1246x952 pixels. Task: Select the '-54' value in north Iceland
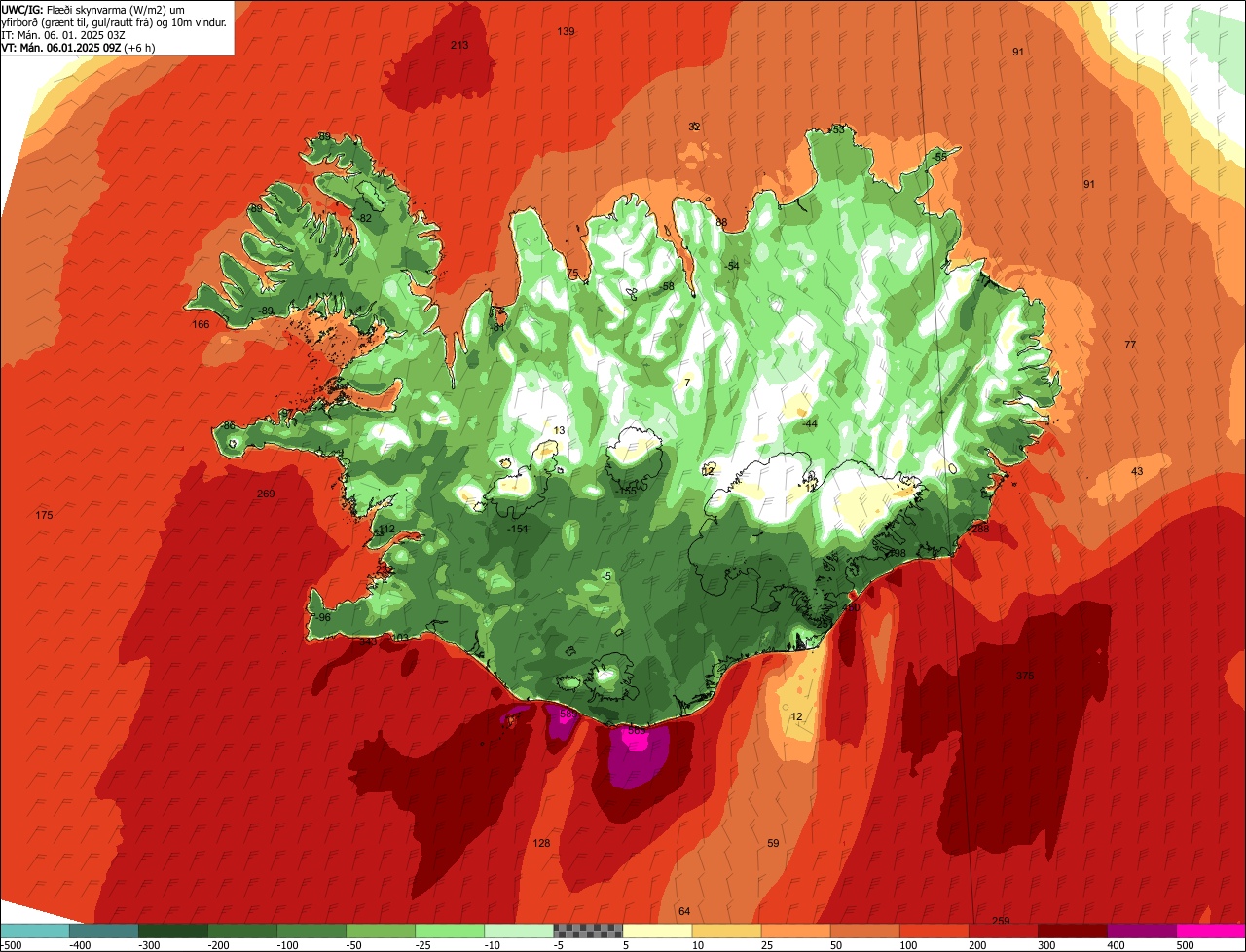point(731,266)
